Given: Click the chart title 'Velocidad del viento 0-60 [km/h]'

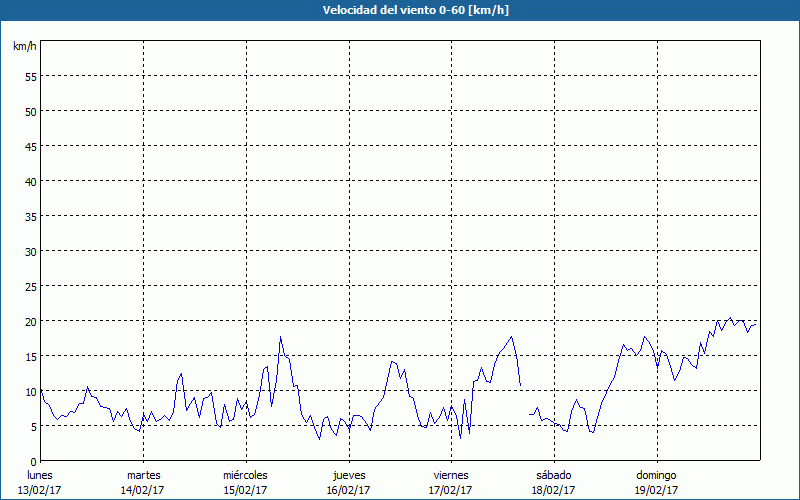Looking at the screenshot, I should tap(399, 10).
